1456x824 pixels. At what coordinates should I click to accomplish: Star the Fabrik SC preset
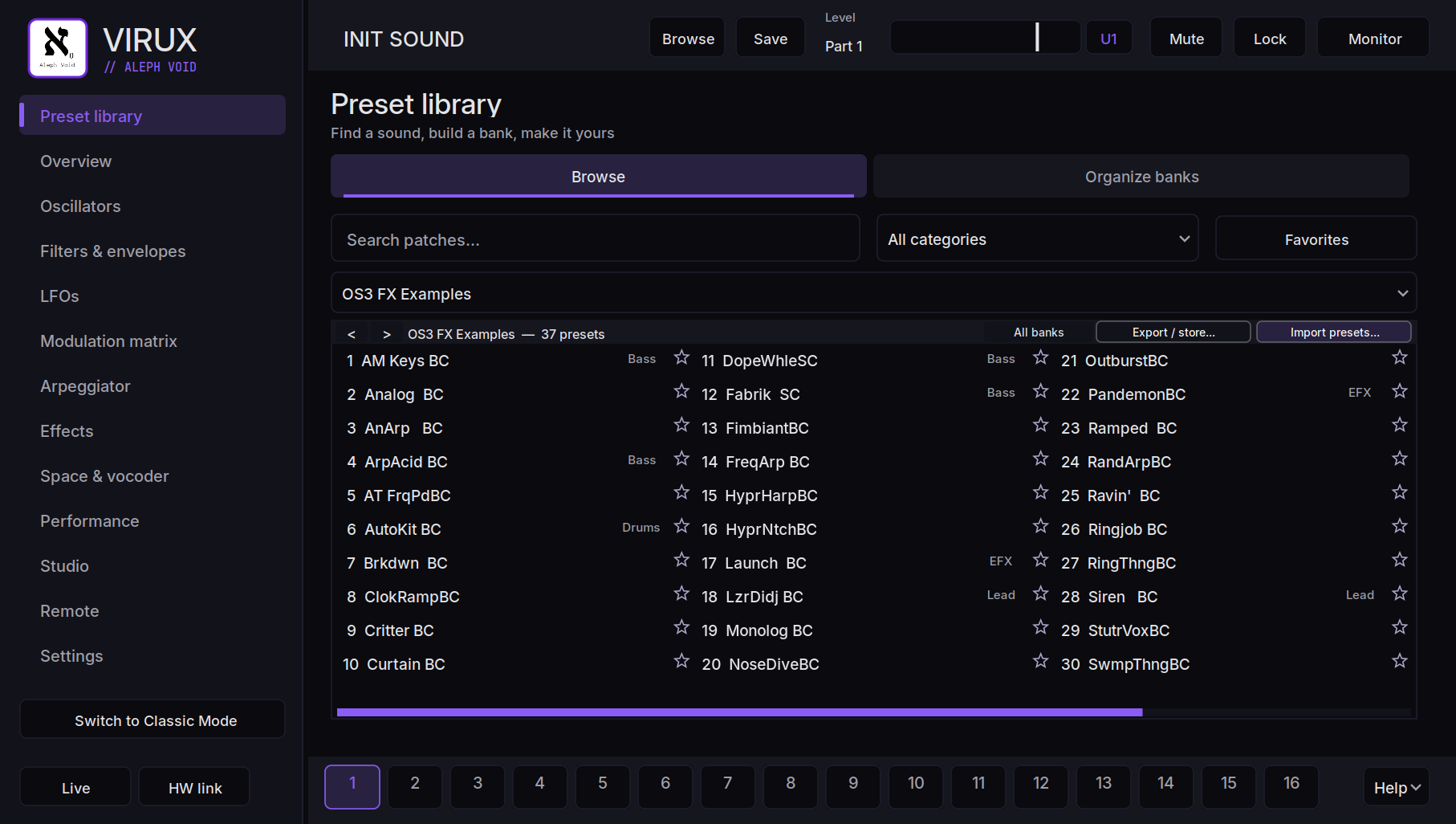tap(1040, 391)
